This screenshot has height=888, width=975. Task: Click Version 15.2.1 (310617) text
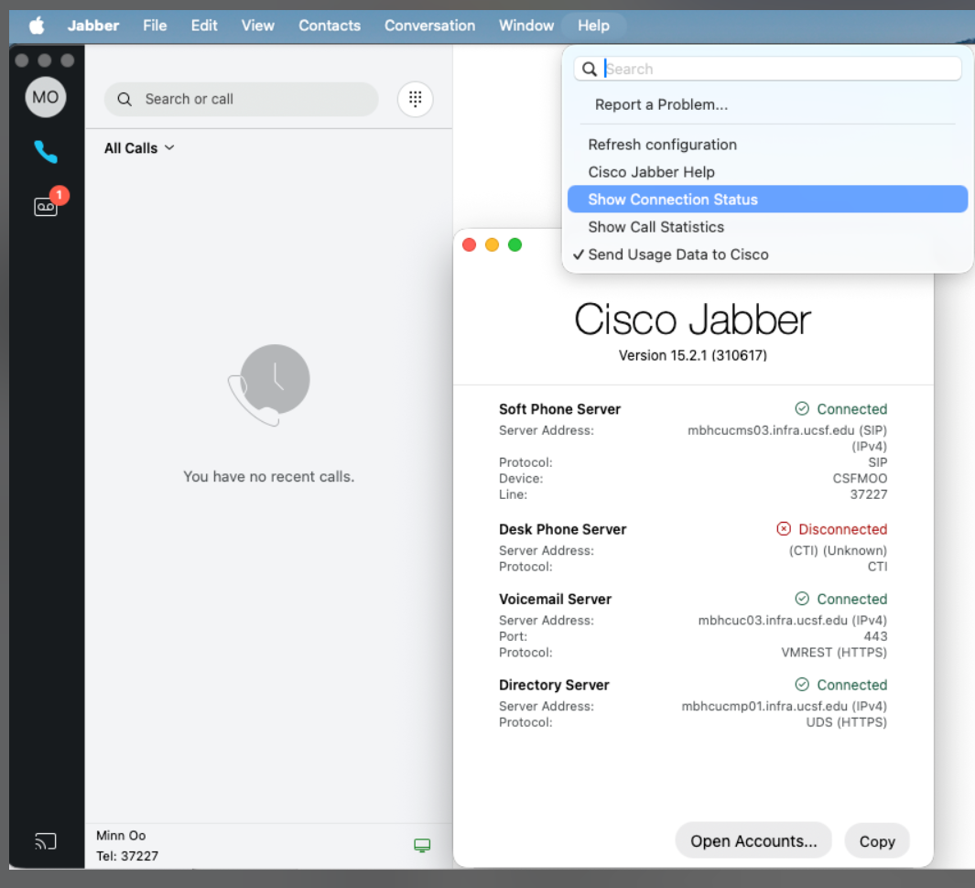pos(693,355)
